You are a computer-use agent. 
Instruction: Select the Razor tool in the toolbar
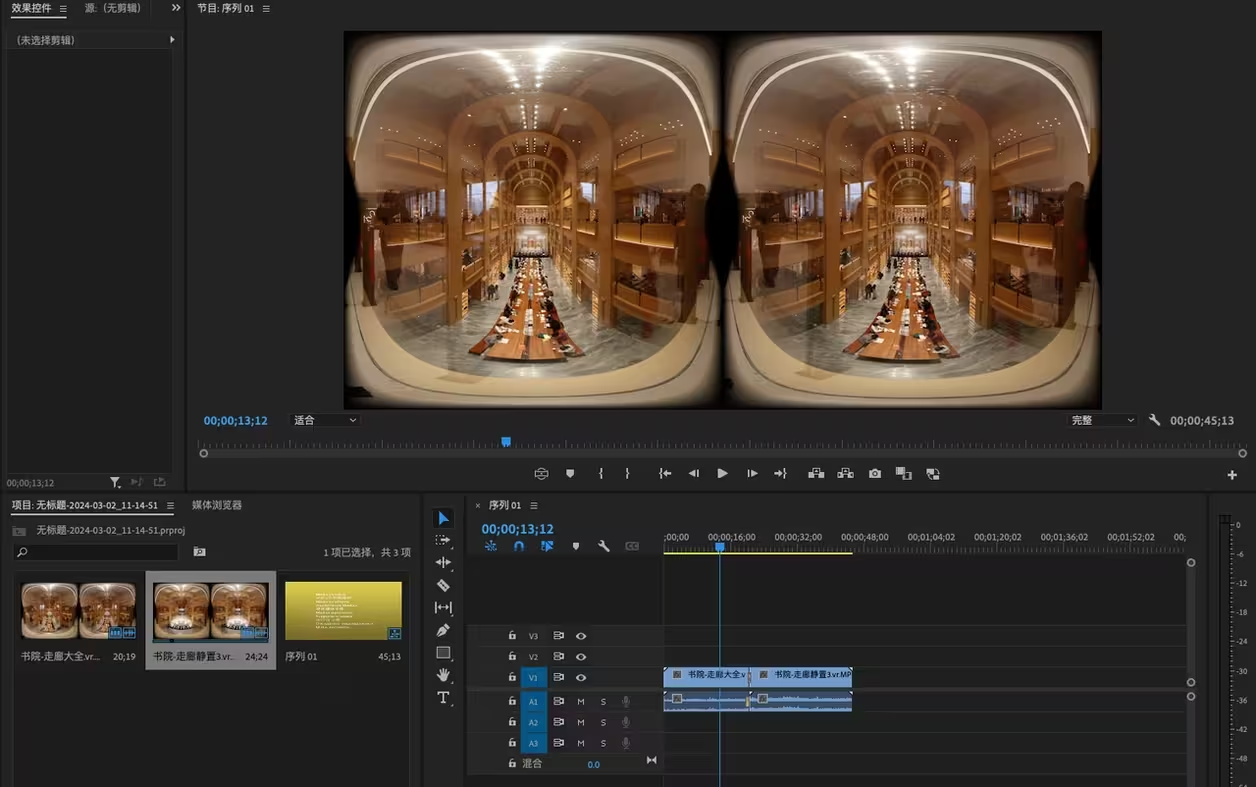(x=443, y=585)
